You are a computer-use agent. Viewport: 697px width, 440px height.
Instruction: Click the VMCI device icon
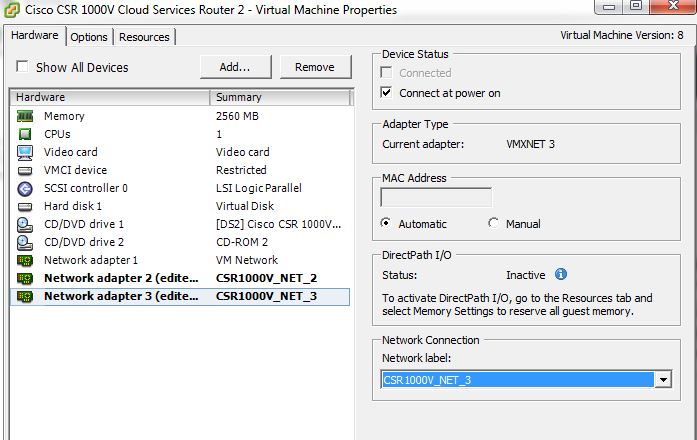pyautogui.click(x=25, y=171)
